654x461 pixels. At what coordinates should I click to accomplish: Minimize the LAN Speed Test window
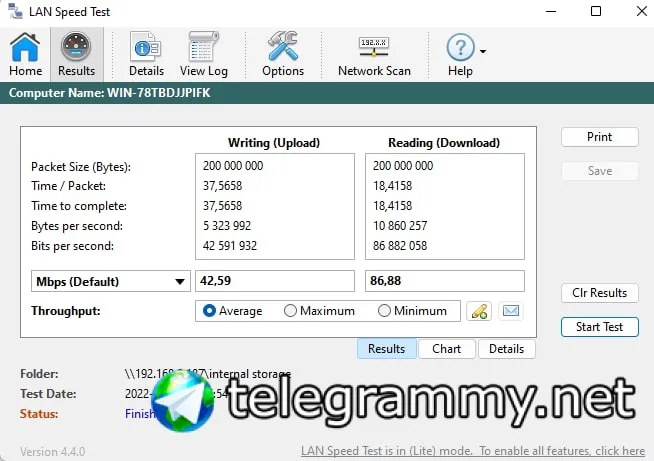pyautogui.click(x=551, y=11)
